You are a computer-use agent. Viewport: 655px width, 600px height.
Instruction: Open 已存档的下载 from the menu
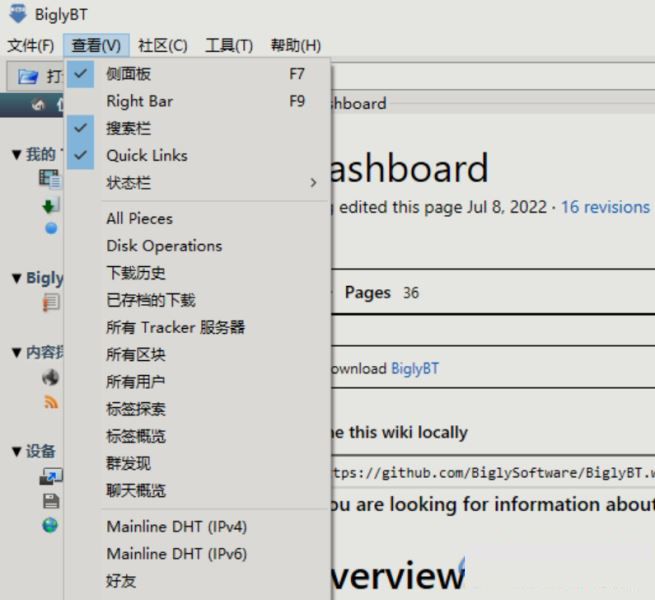click(x=197, y=300)
